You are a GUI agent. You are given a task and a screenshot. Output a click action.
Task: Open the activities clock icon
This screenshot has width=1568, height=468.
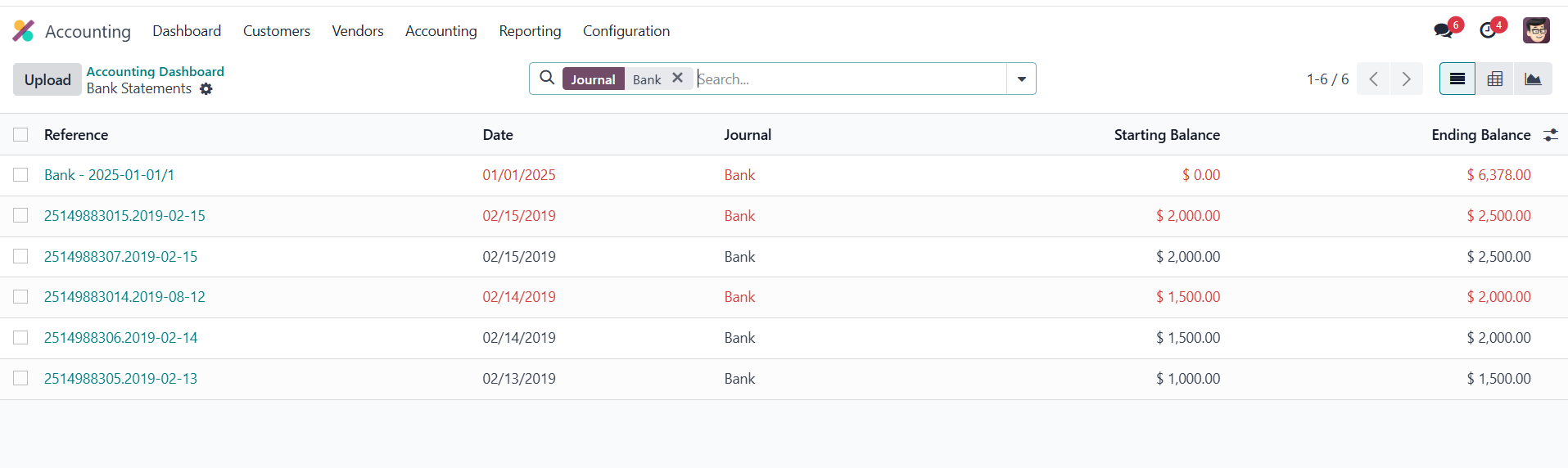coord(1488,31)
